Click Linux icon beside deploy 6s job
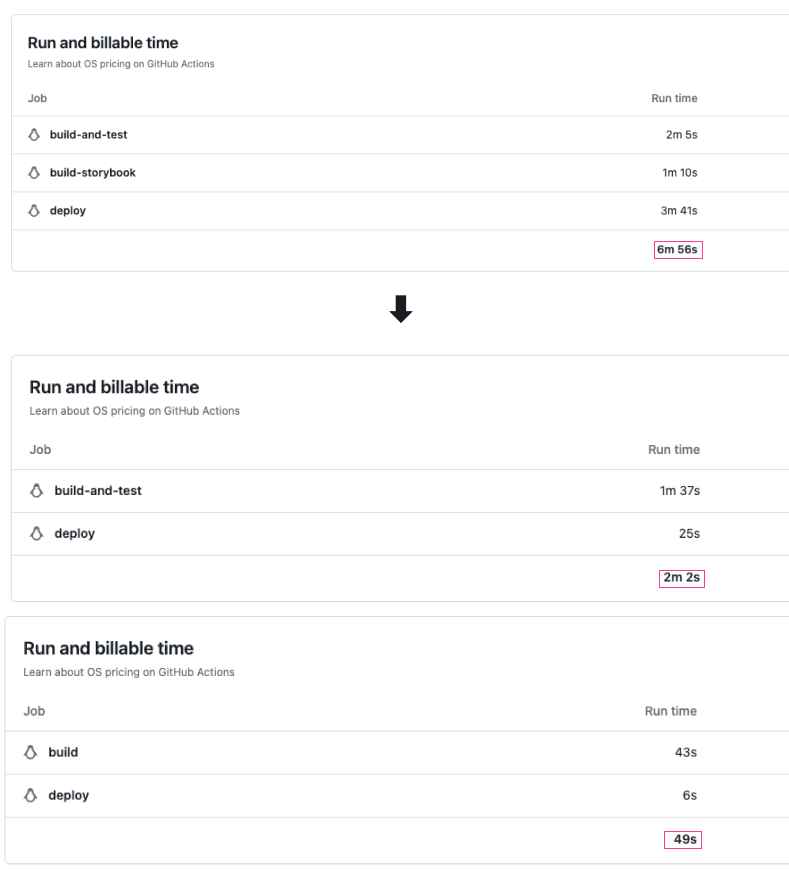The image size is (789, 871). [31, 795]
